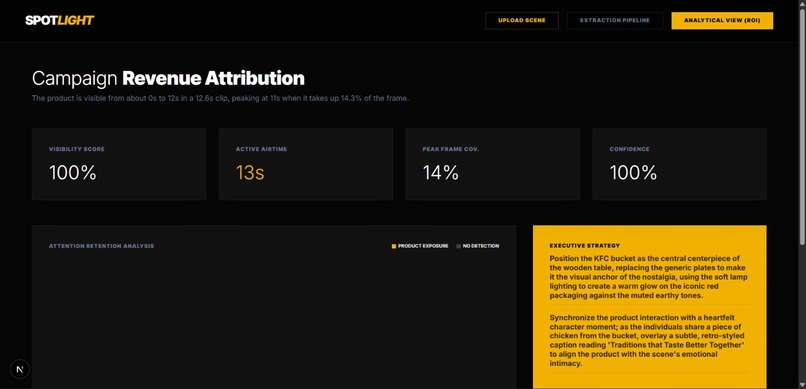
Task: Click the paragraph about positioning the KFC bucket
Action: coord(649,277)
